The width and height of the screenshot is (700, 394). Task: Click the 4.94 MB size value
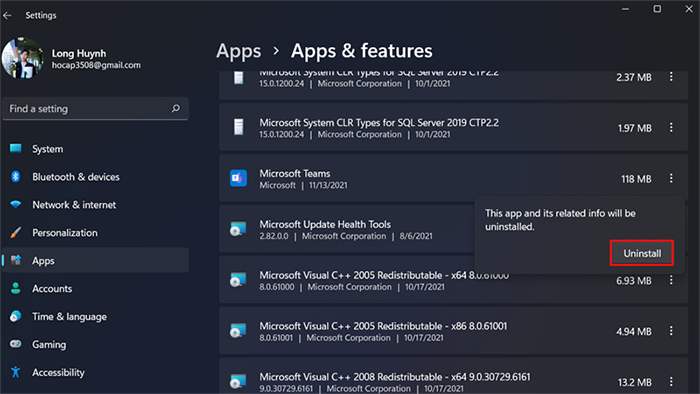click(x=634, y=332)
